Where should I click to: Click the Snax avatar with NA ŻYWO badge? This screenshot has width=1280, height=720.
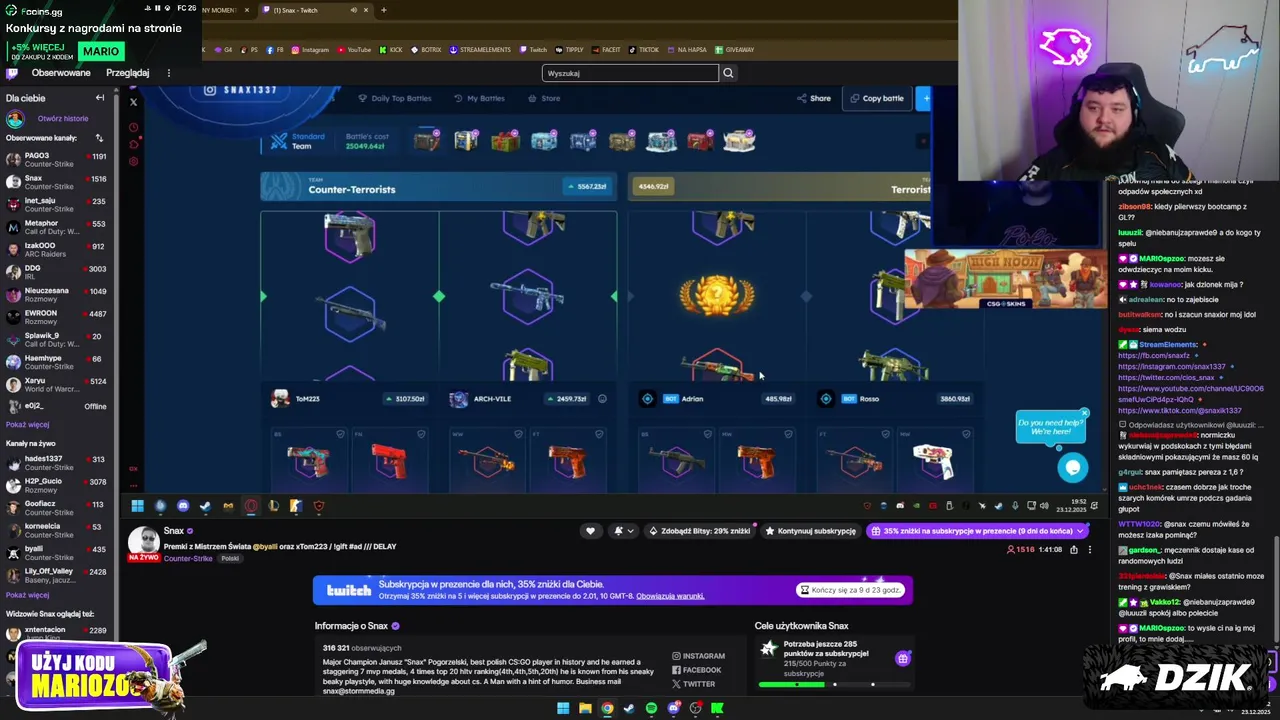pos(144,543)
